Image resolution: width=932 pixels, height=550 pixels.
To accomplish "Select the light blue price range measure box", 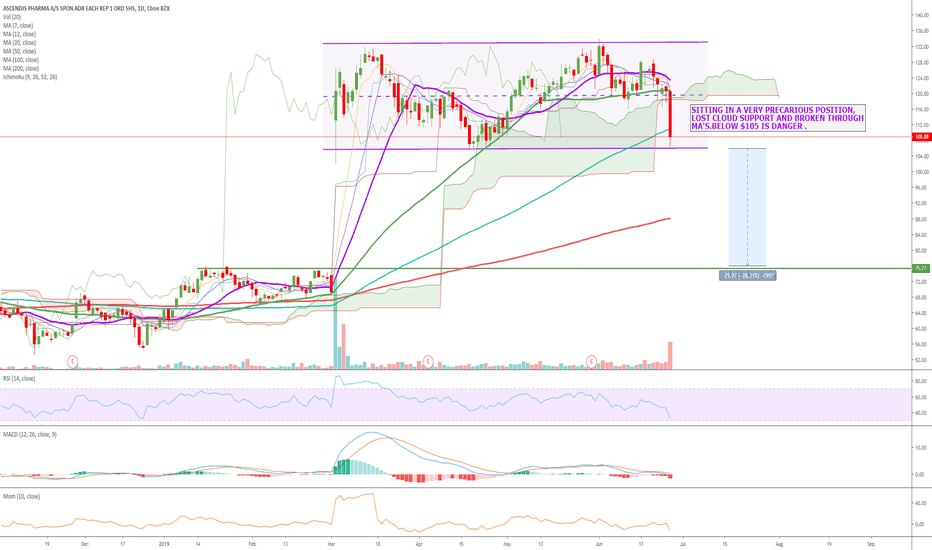I will pos(747,207).
